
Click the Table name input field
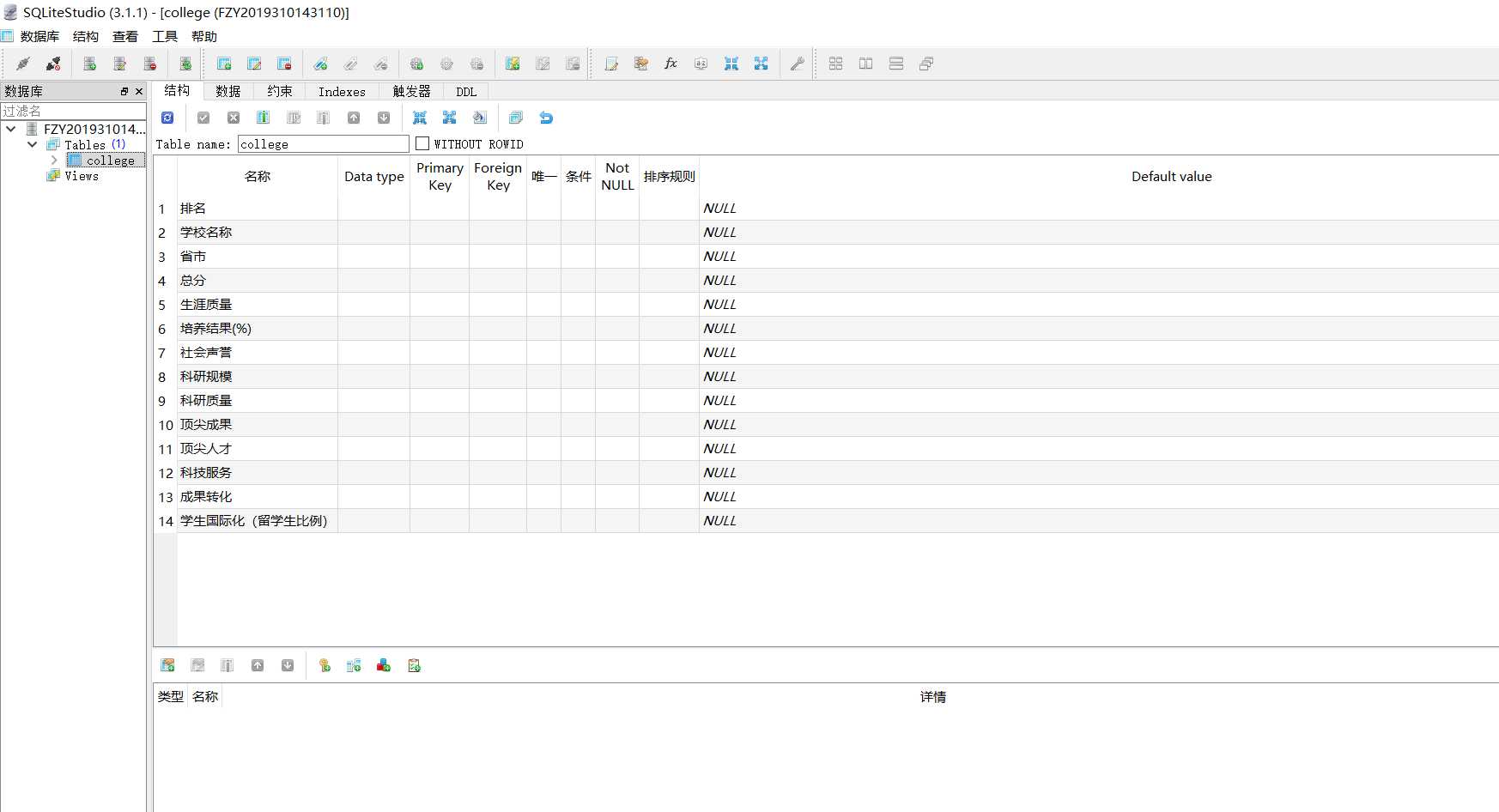coord(323,144)
